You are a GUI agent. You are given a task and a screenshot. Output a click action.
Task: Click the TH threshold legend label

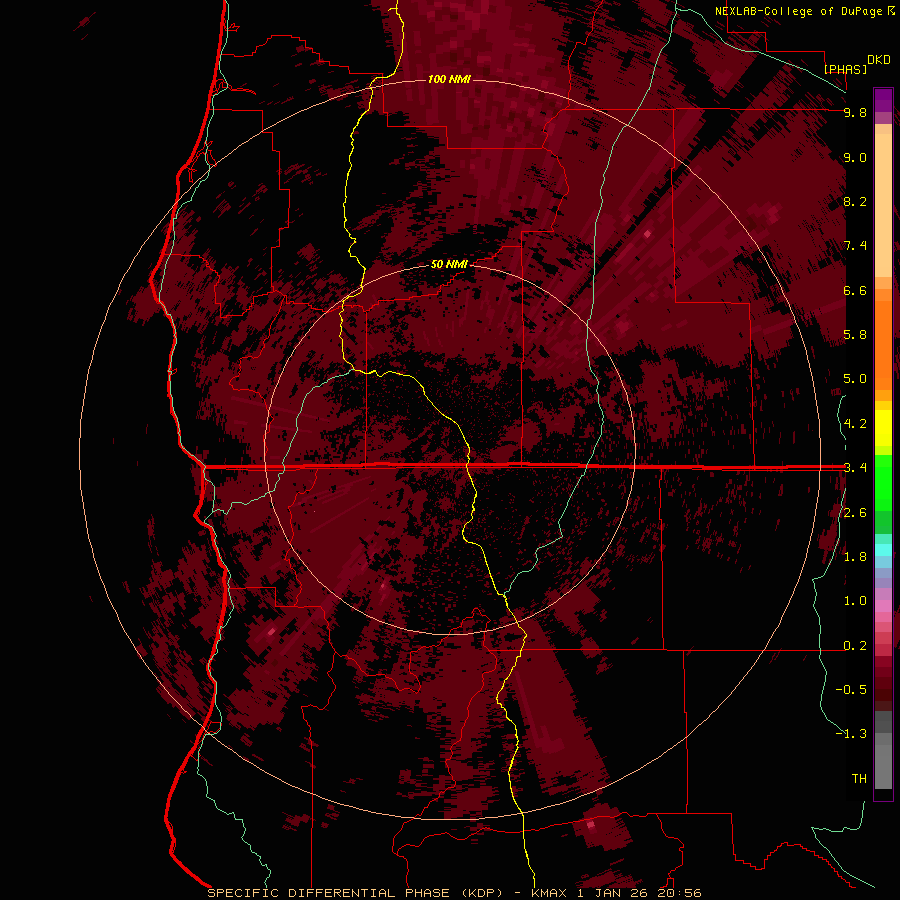click(x=859, y=779)
